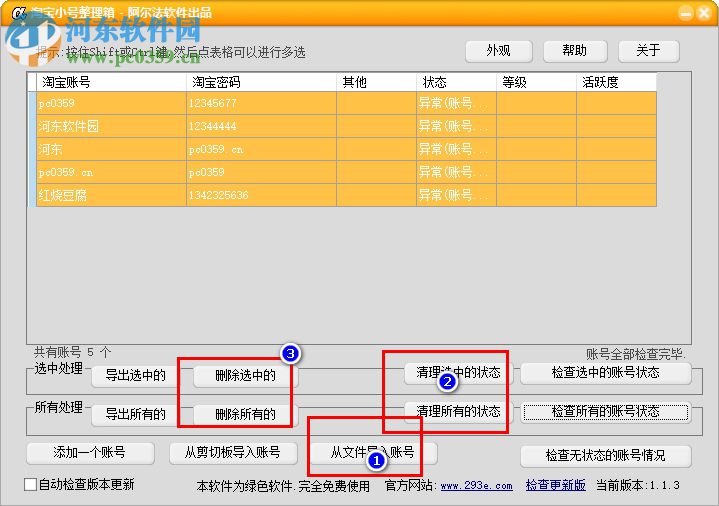The image size is (719, 506).
Task: Minimize the window from the title bar
Action: point(686,13)
